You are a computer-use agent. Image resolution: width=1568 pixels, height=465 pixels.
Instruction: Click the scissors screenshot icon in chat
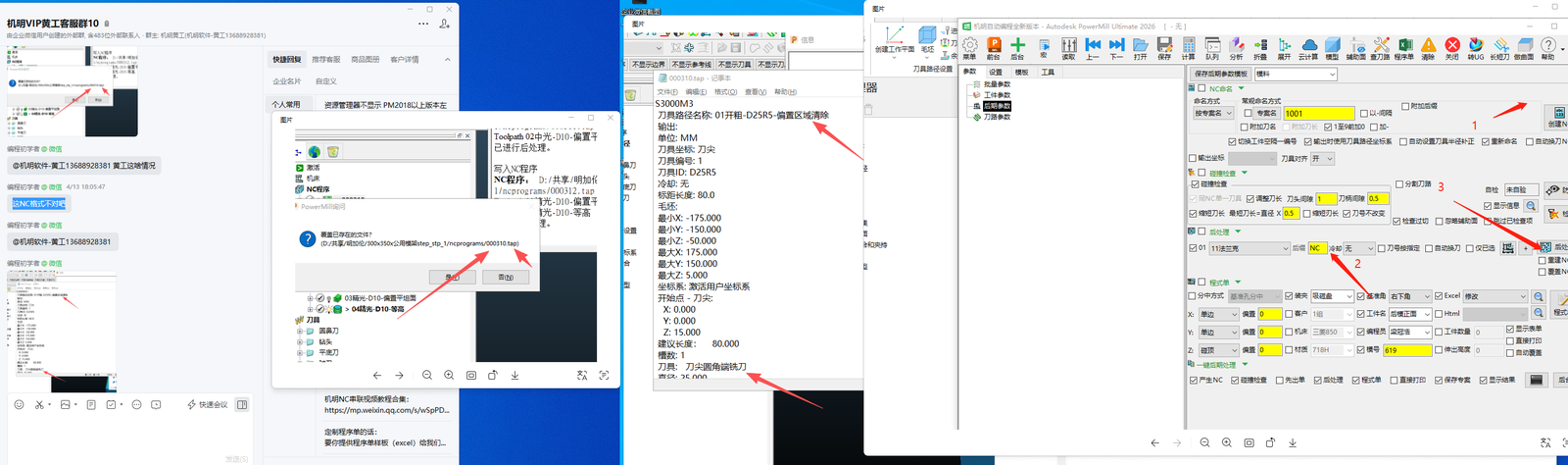tap(40, 404)
